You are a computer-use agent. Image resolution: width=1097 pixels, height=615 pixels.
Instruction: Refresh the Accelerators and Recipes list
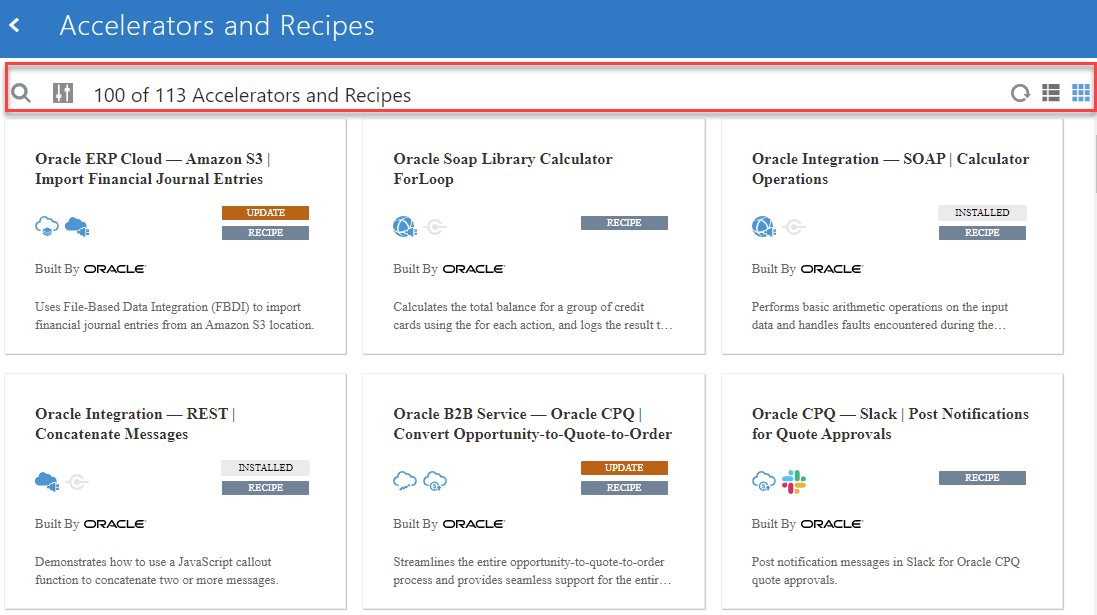click(x=1020, y=92)
